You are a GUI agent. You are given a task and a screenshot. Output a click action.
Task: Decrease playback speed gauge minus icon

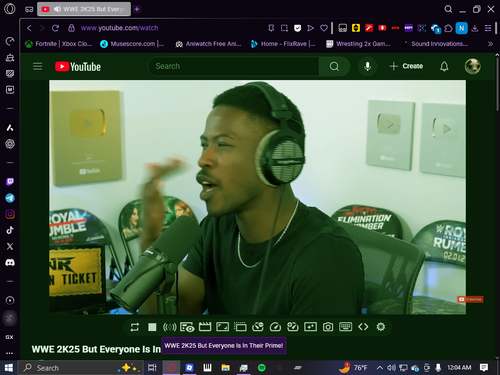[x=258, y=327]
